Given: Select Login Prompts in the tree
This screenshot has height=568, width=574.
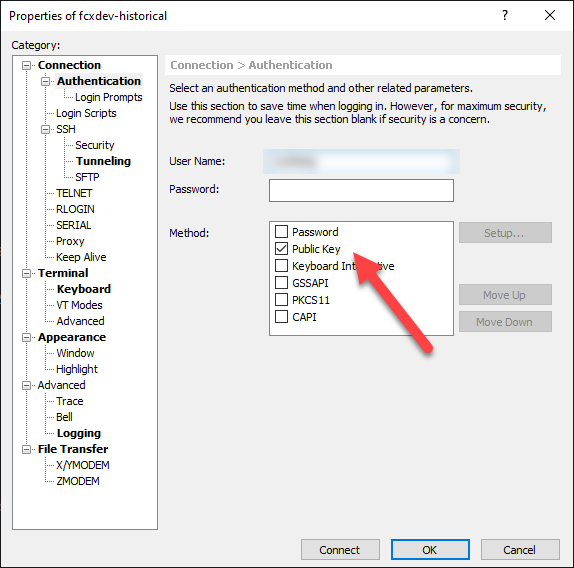Looking at the screenshot, I should [109, 97].
